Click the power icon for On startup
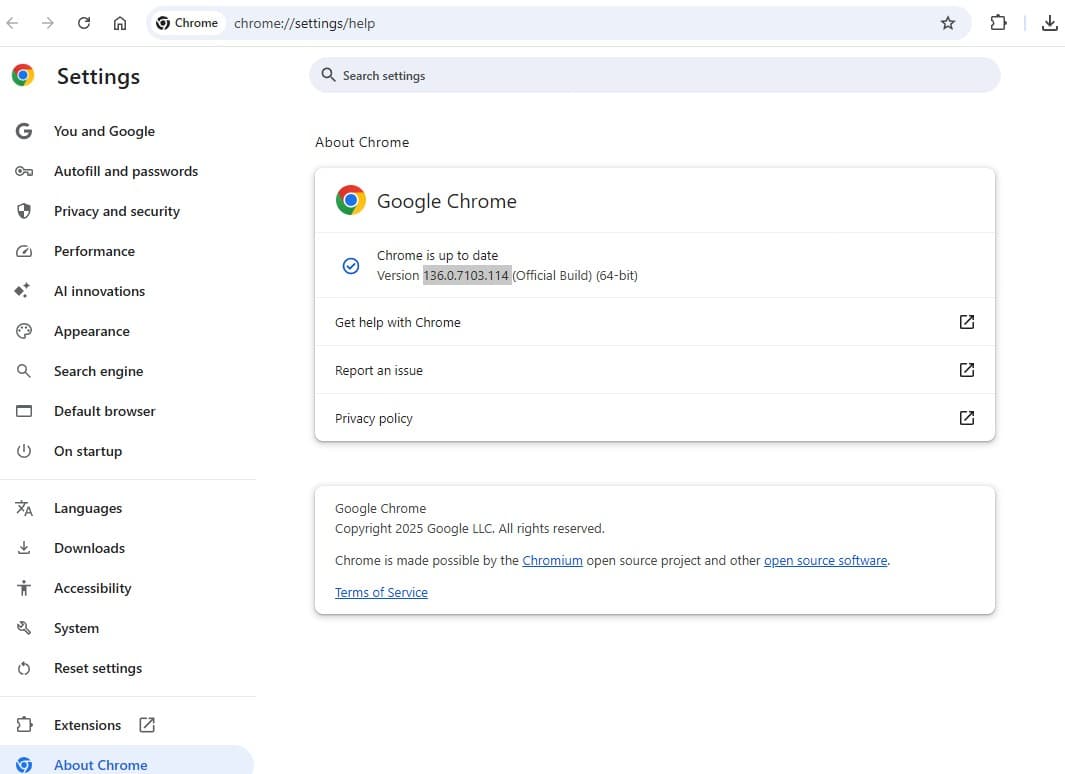This screenshot has height=774, width=1065. (24, 451)
